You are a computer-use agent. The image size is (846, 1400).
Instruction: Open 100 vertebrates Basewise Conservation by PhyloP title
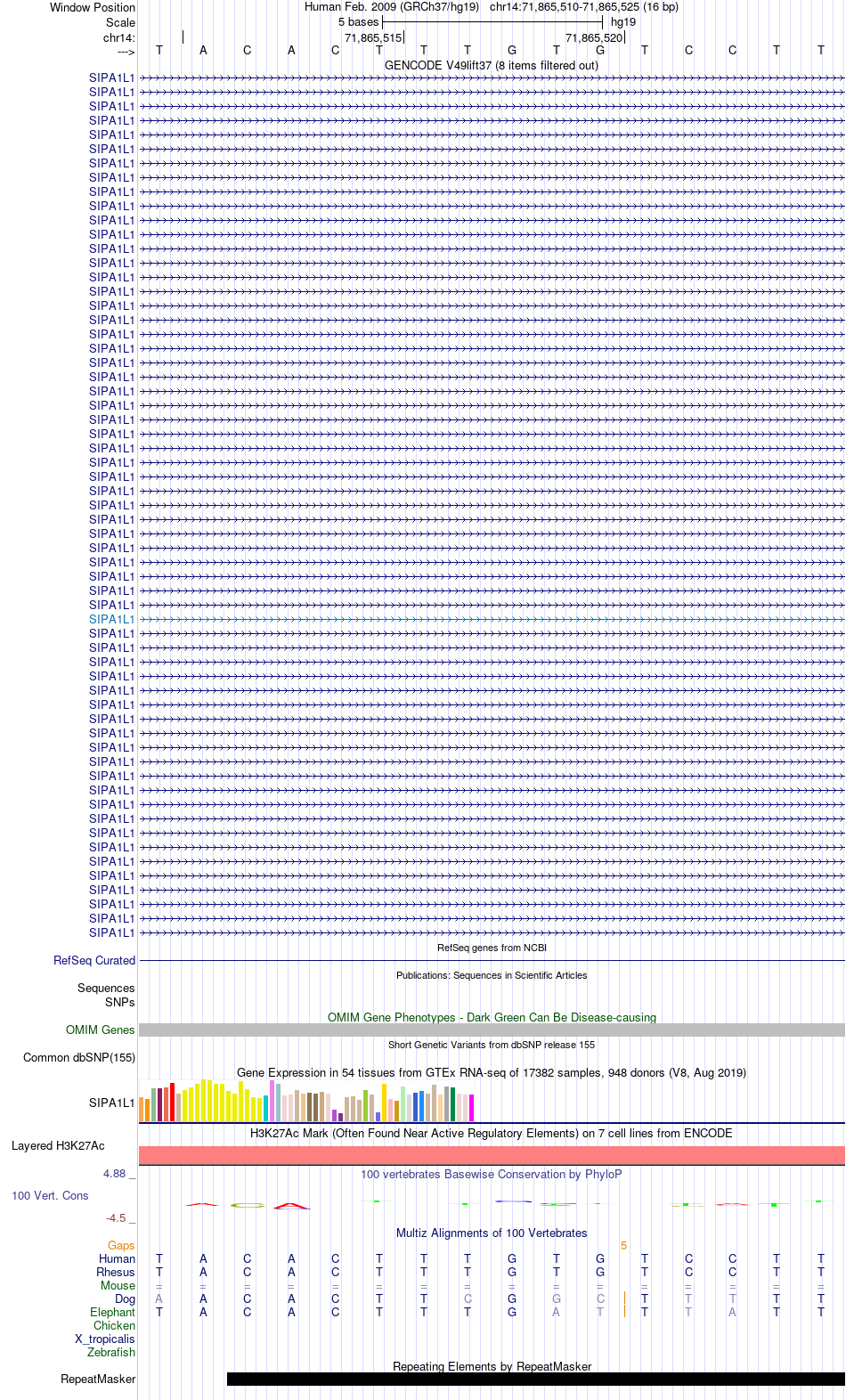tap(492, 1174)
